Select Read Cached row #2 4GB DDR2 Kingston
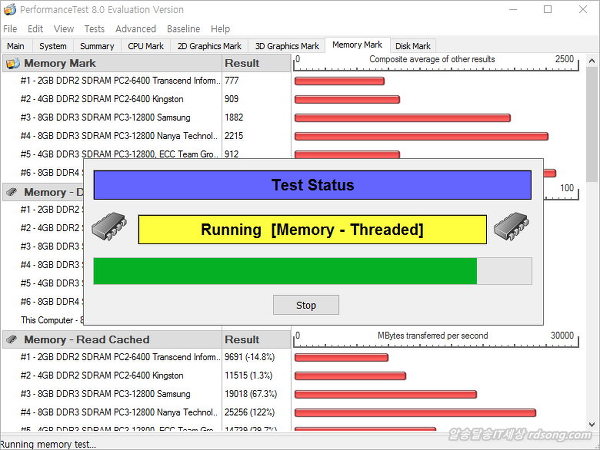Viewport: 600px width, 450px height. point(102,375)
